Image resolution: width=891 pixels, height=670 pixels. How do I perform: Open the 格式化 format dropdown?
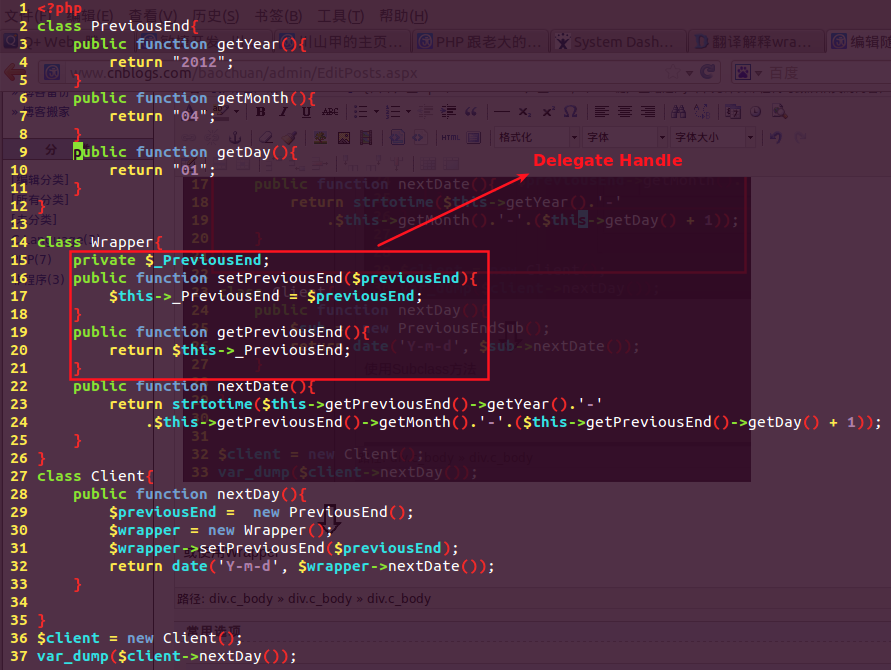[537, 137]
